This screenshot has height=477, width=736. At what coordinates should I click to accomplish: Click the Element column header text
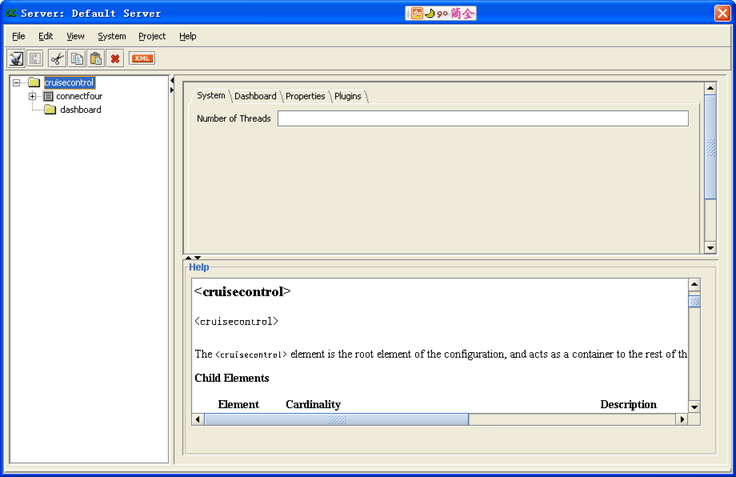238,404
